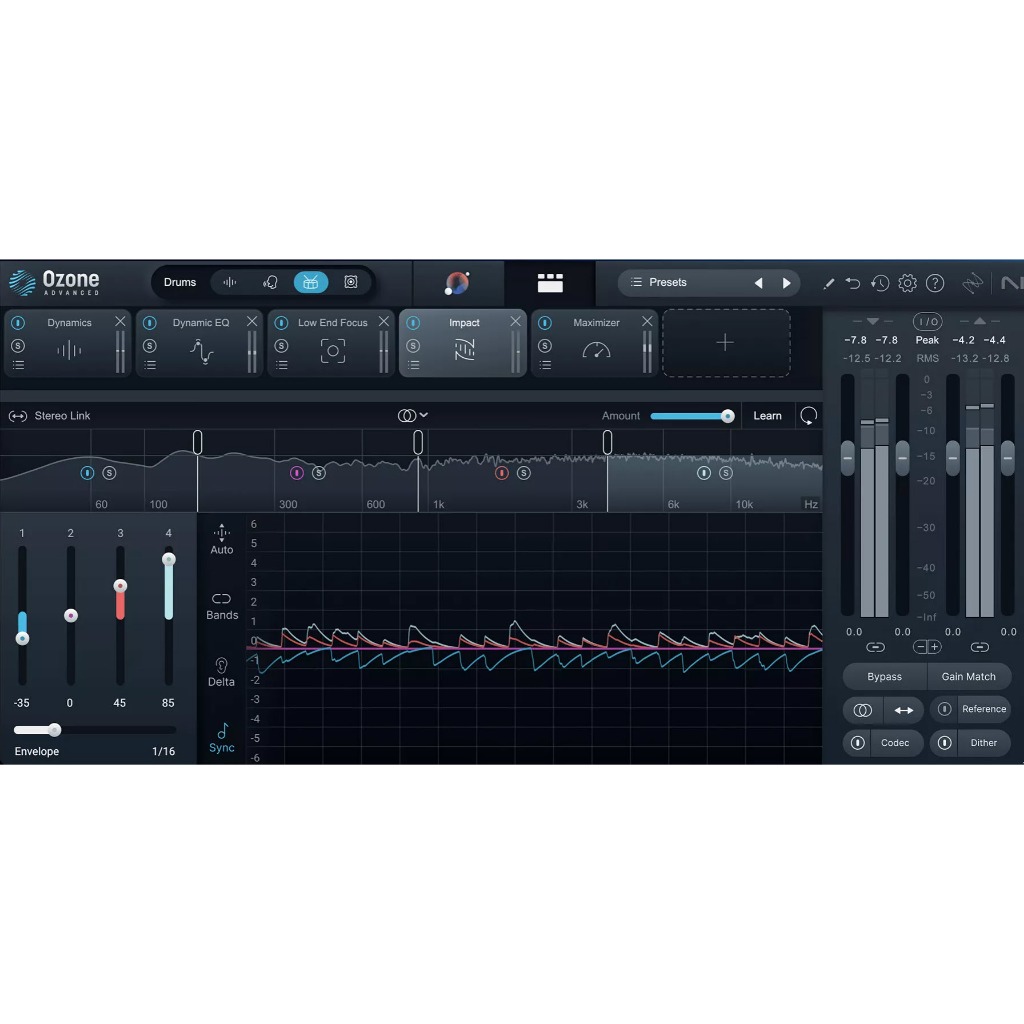The width and height of the screenshot is (1024, 1024).
Task: Open the Impact module preset list icon
Action: (x=413, y=365)
